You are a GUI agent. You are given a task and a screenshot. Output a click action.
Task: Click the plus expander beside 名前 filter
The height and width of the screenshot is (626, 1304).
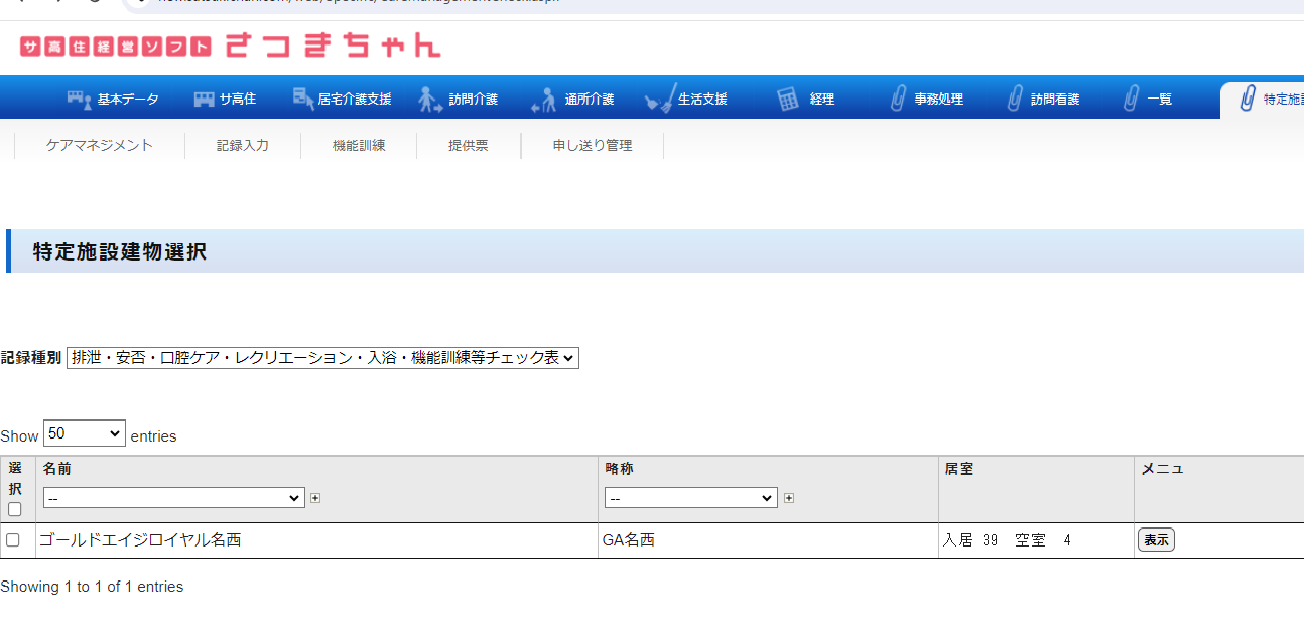tap(315, 498)
